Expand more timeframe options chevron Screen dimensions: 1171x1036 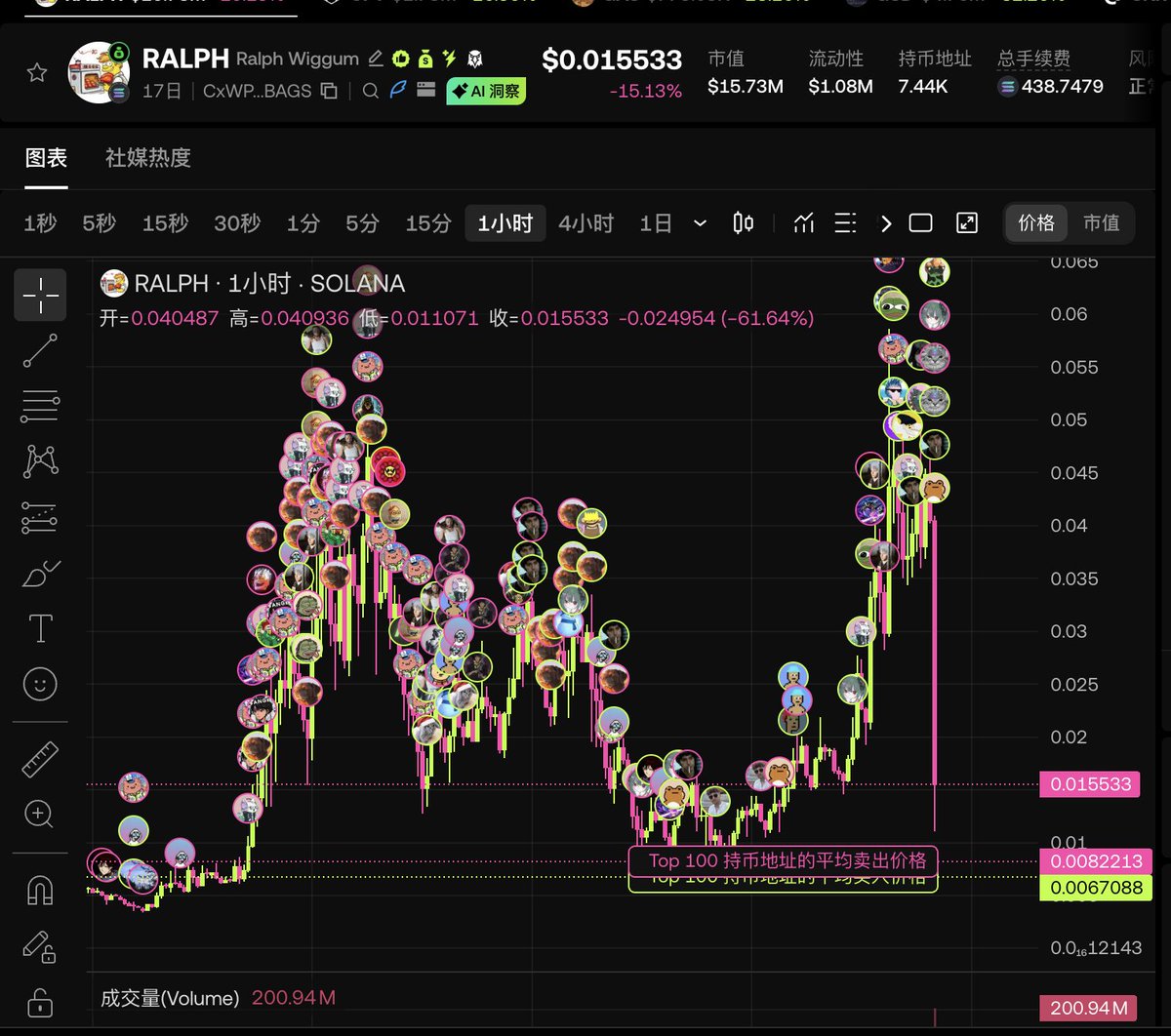[x=701, y=223]
